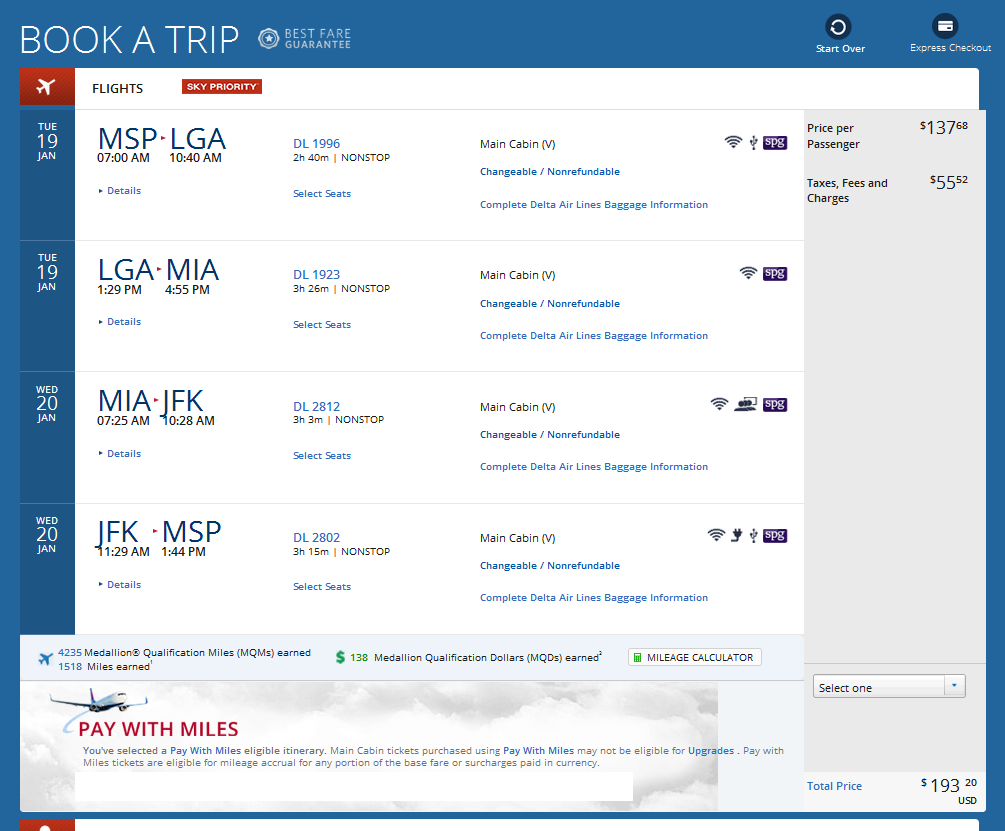The height and width of the screenshot is (831, 1005).
Task: Click power outlet icon on DL 2802
Action: tap(735, 536)
